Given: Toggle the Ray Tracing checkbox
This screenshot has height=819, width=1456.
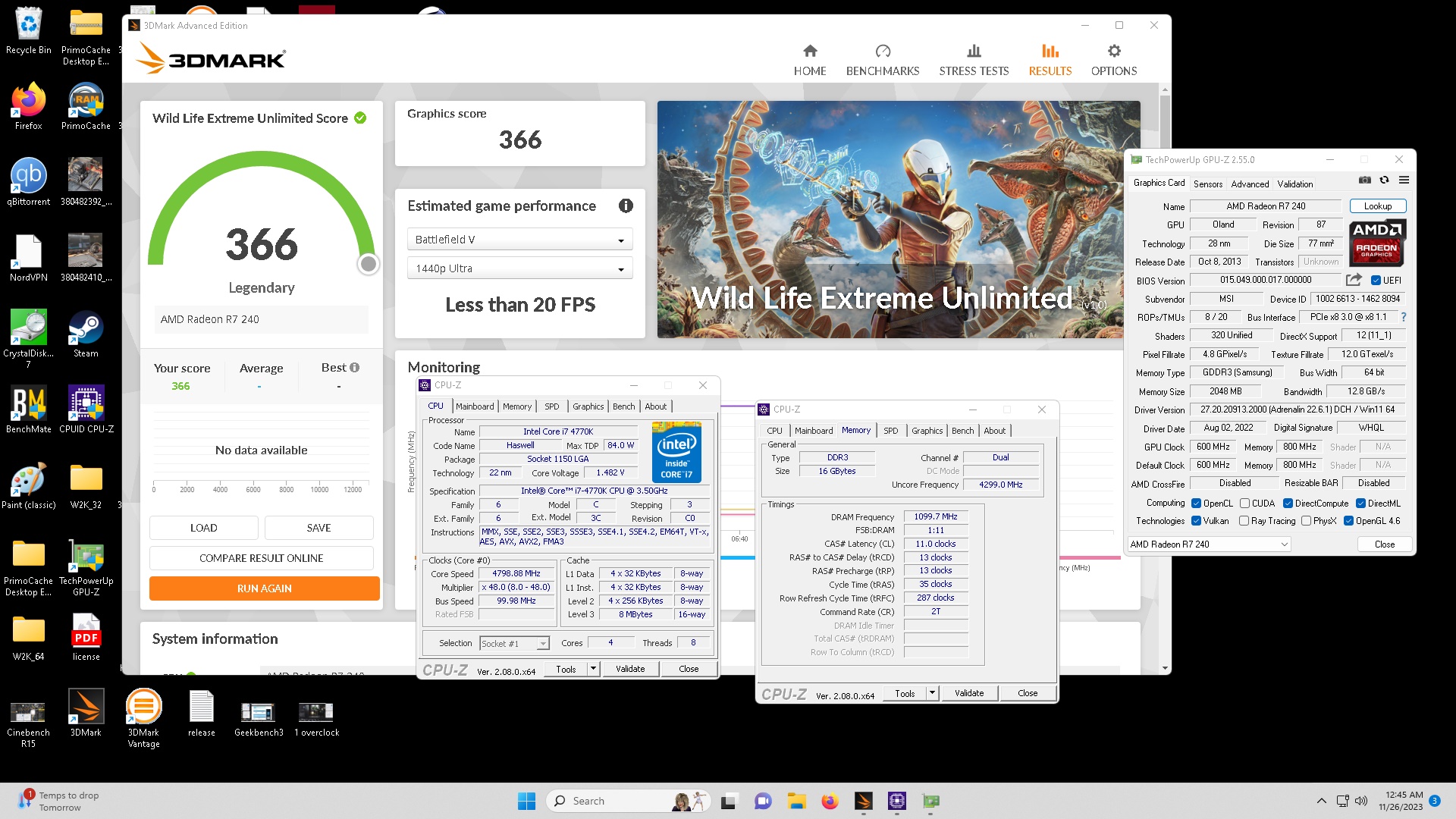Looking at the screenshot, I should point(1244,521).
